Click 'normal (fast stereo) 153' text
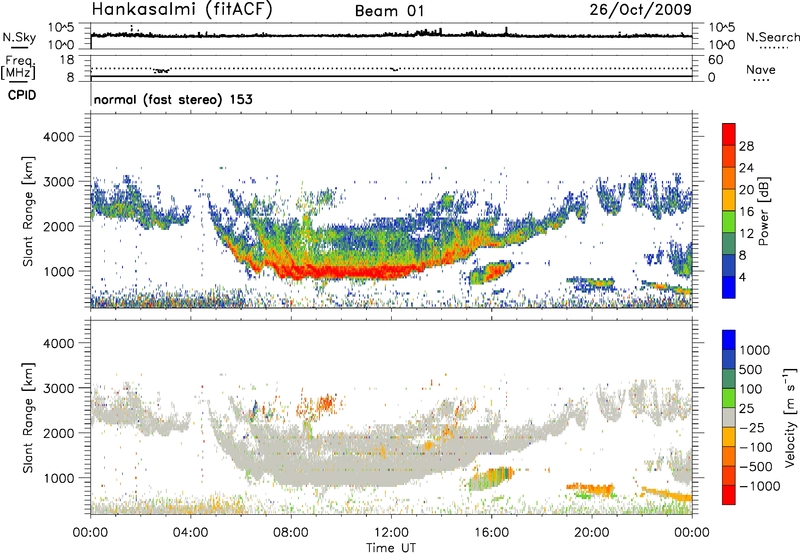Screen dimensions: 800x554 click(x=173, y=99)
